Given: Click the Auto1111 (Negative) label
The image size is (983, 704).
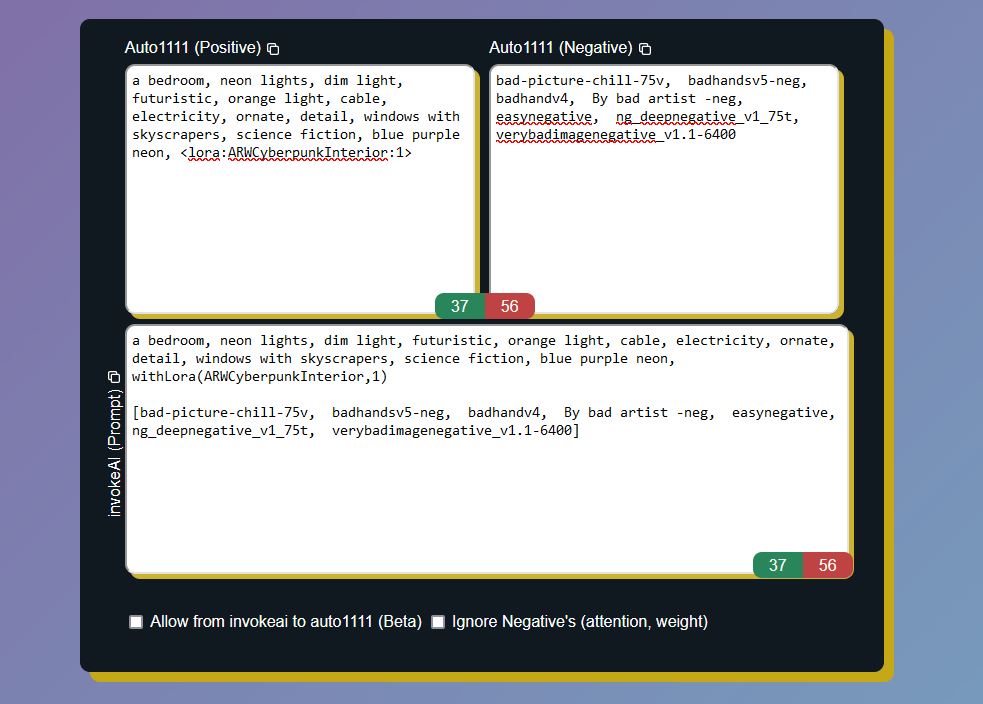Looking at the screenshot, I should click(560, 48).
